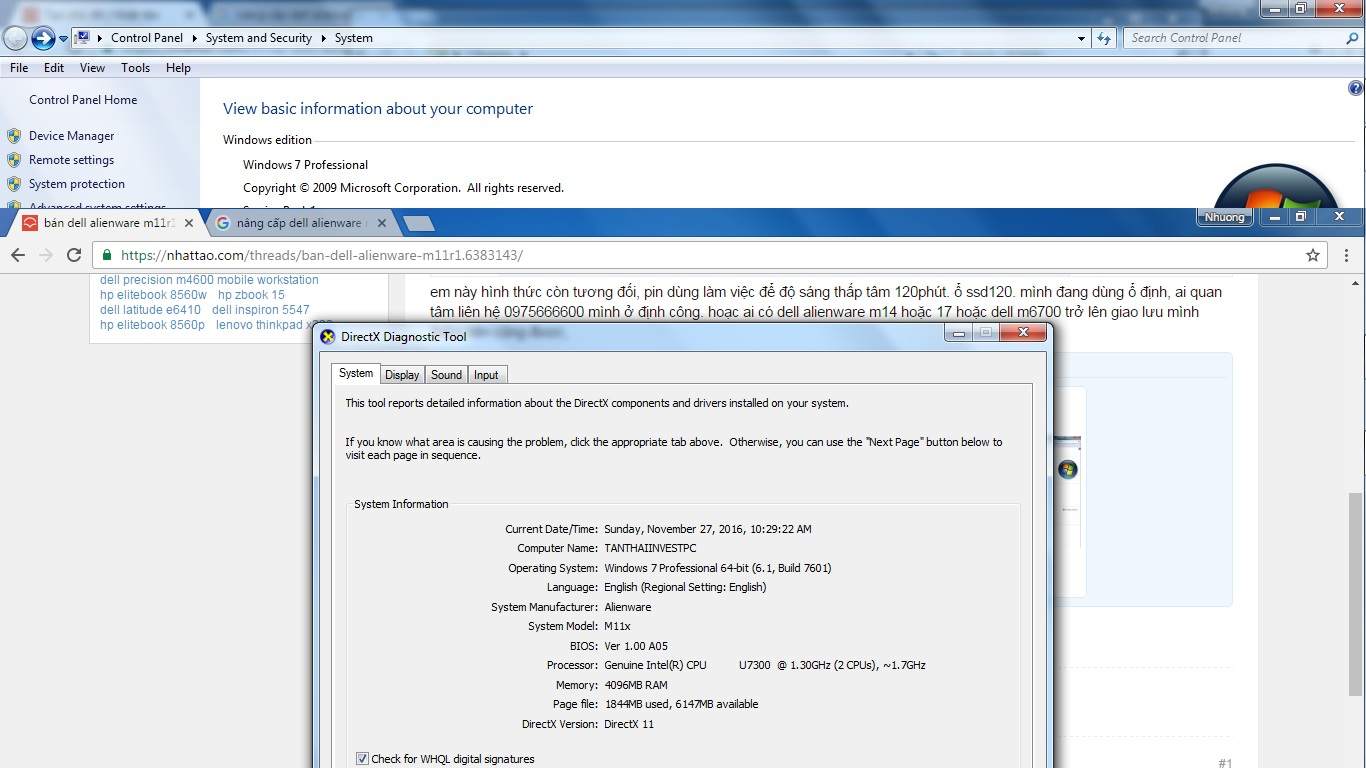The image size is (1366, 768).
Task: Open Device Manager link
Action: click(x=71, y=136)
